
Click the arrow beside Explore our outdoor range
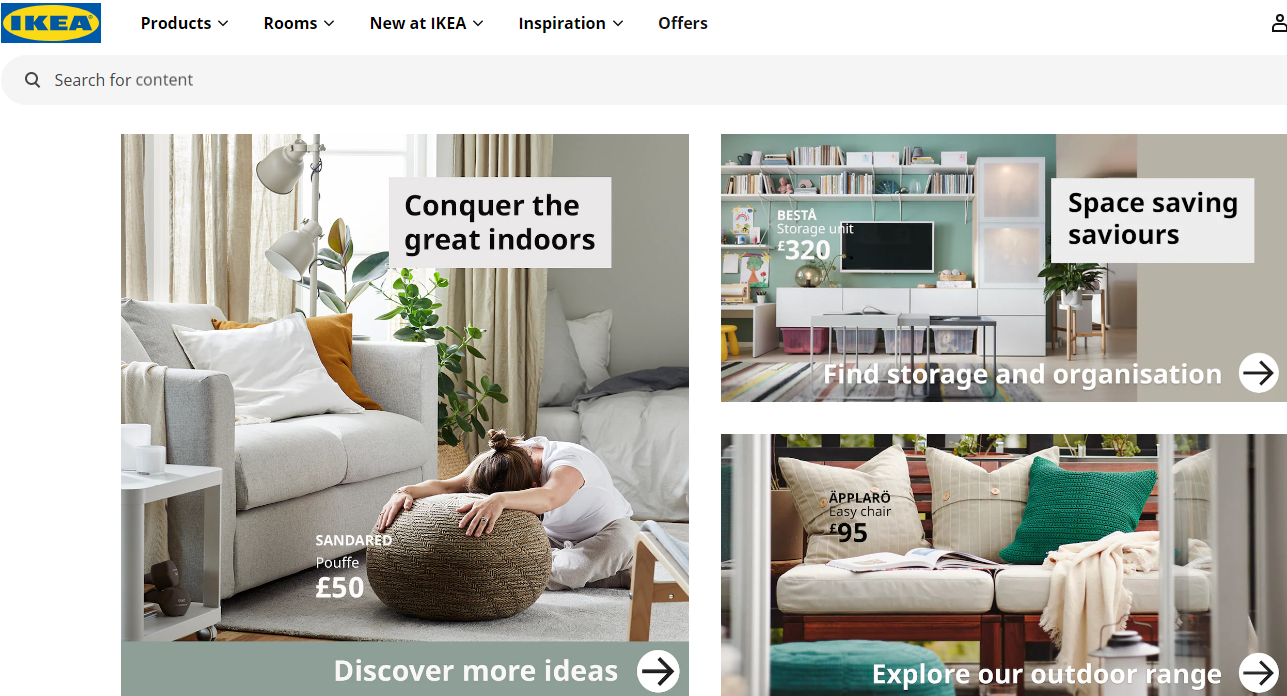(x=1259, y=673)
